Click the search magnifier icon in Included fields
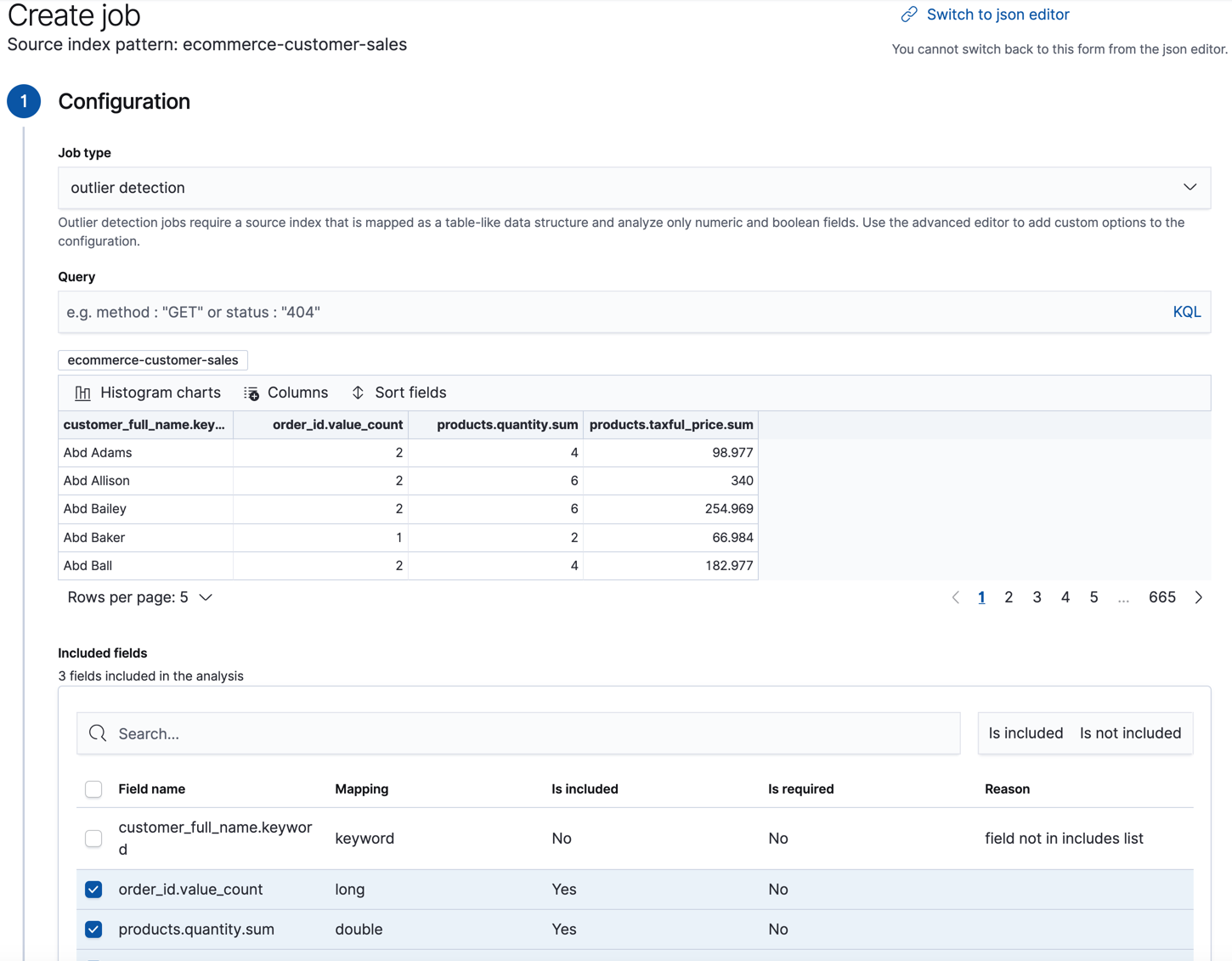 click(x=97, y=732)
